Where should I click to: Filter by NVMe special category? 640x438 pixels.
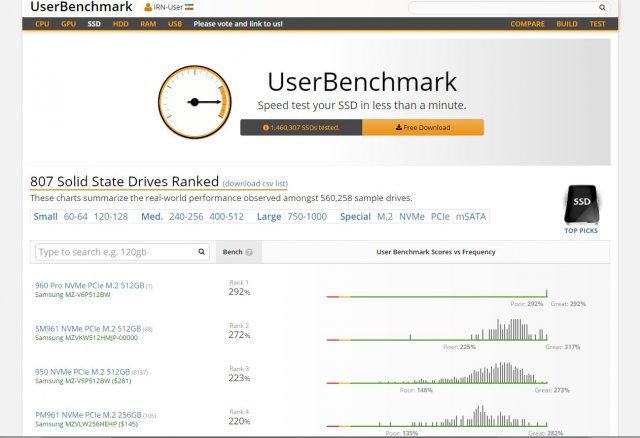412,216
